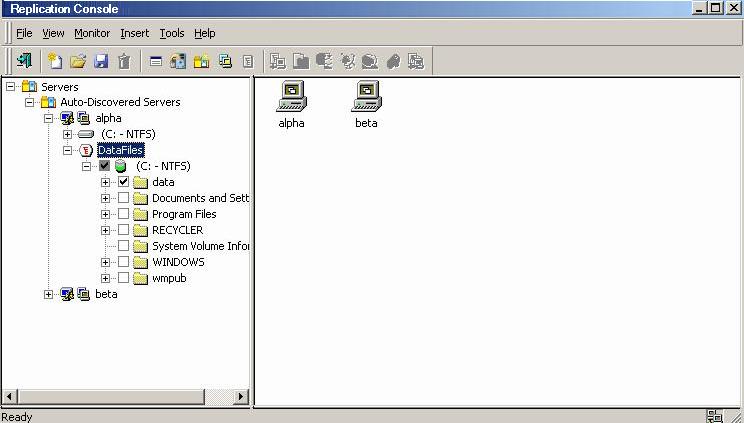
Task: Click the DataFiles replication set icon
Action: click(86, 150)
